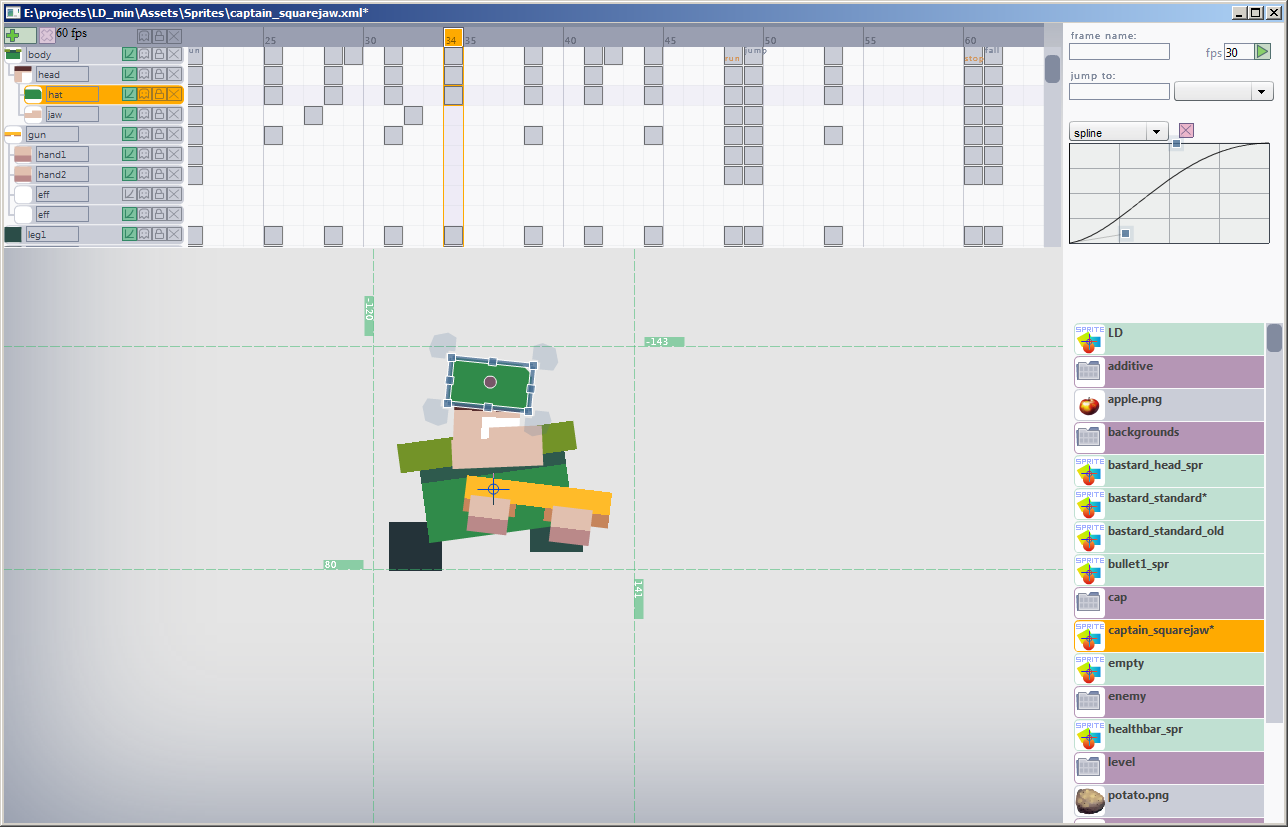This screenshot has width=1288, height=827.
Task: Open the bastard_head_spr sprite file icon
Action: pyautogui.click(x=1090, y=471)
